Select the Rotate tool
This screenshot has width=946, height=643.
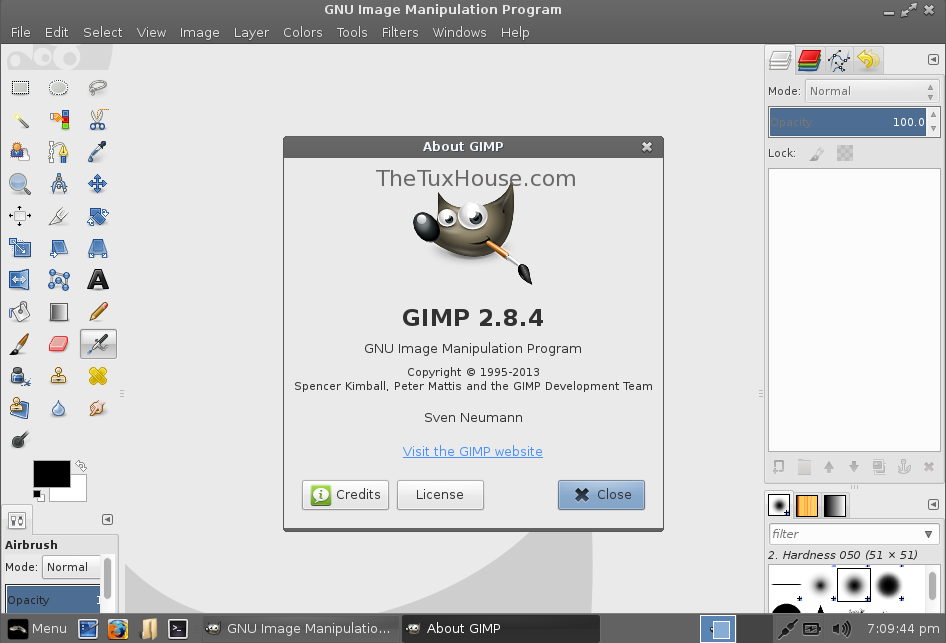[97, 216]
